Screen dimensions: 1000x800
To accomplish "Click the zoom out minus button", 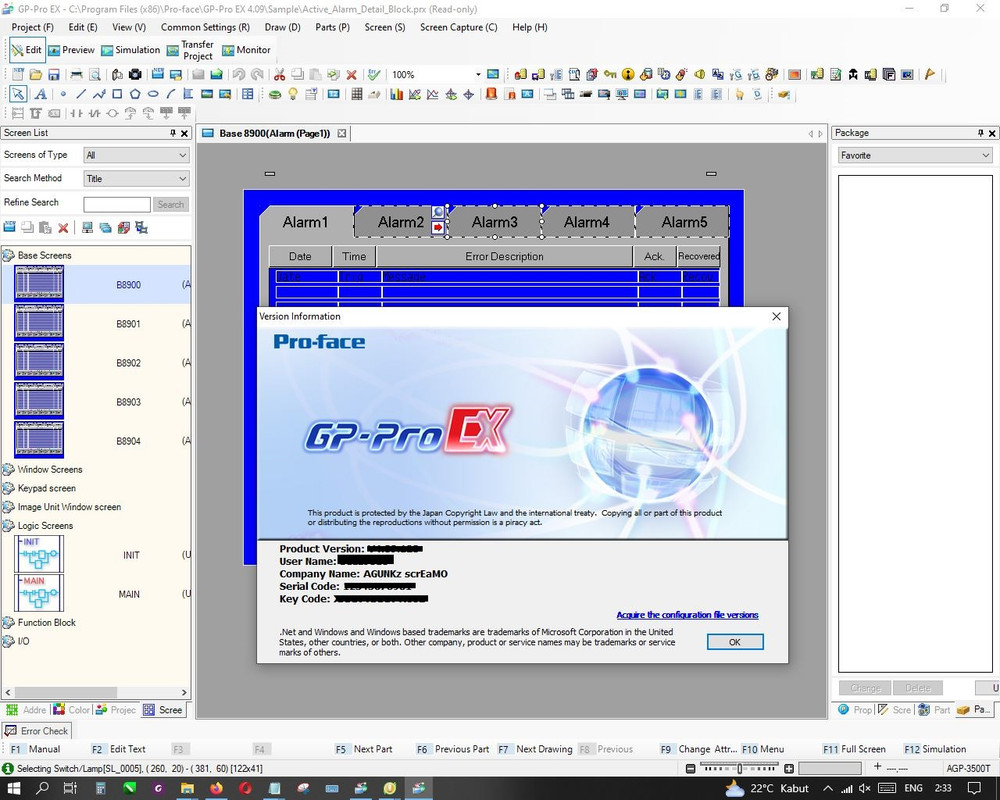I will 690,769.
